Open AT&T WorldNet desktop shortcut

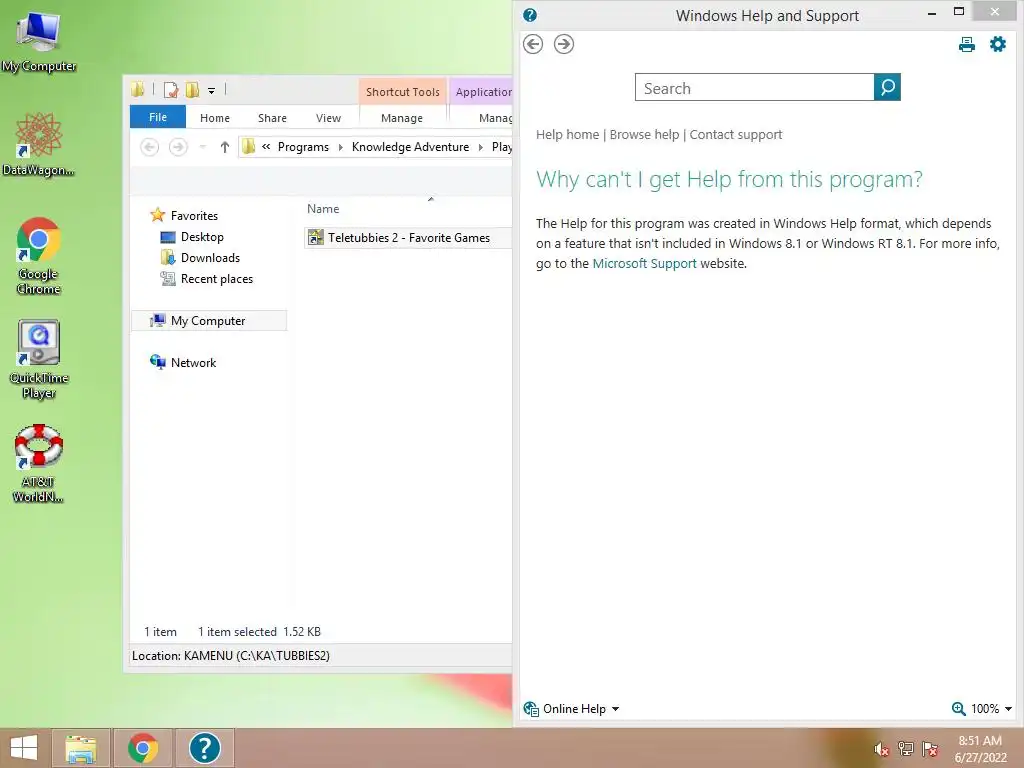tap(39, 464)
